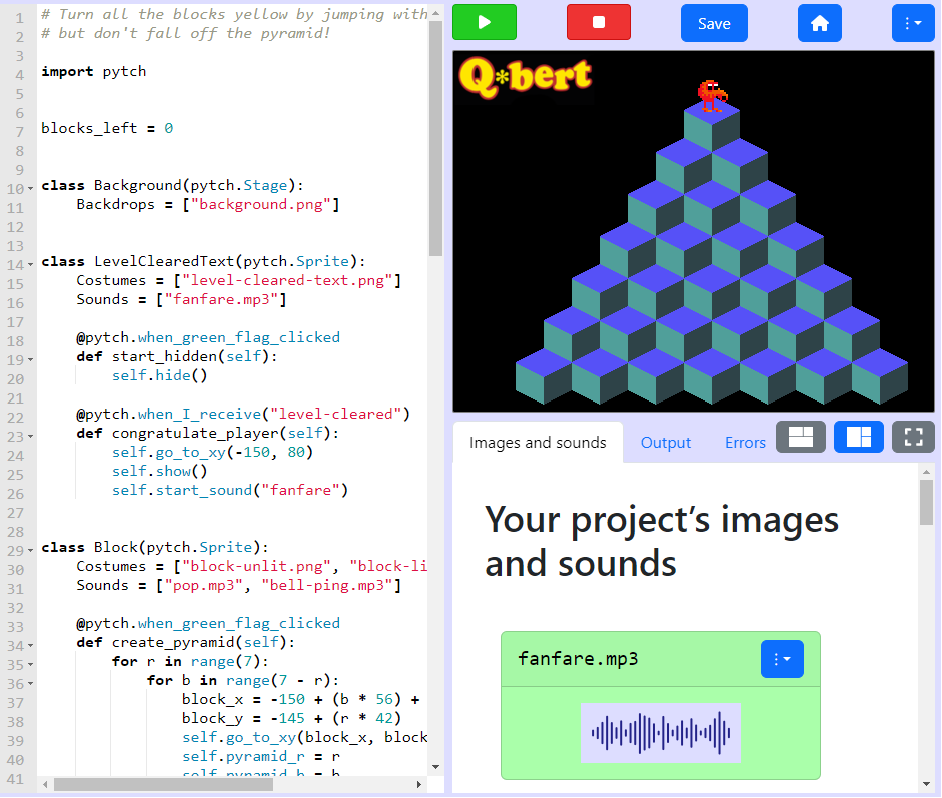Choose the wide-info-pane layout icon
942x798 pixels.
point(800,437)
